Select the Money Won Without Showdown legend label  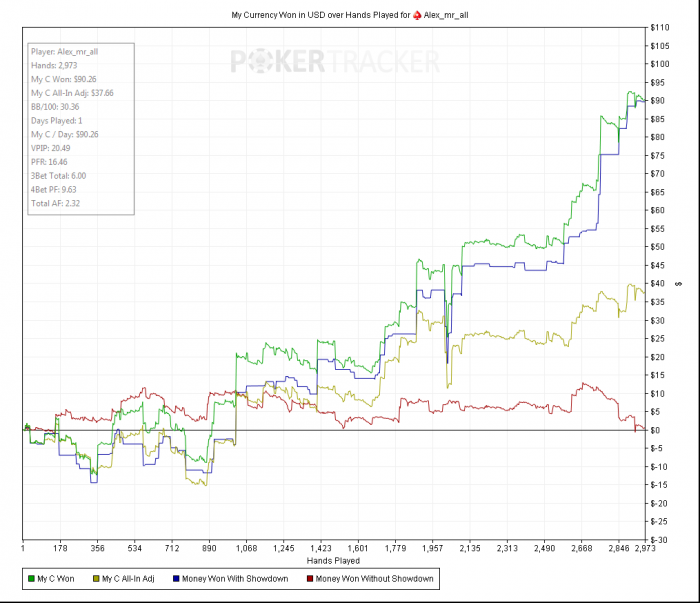pos(375,578)
